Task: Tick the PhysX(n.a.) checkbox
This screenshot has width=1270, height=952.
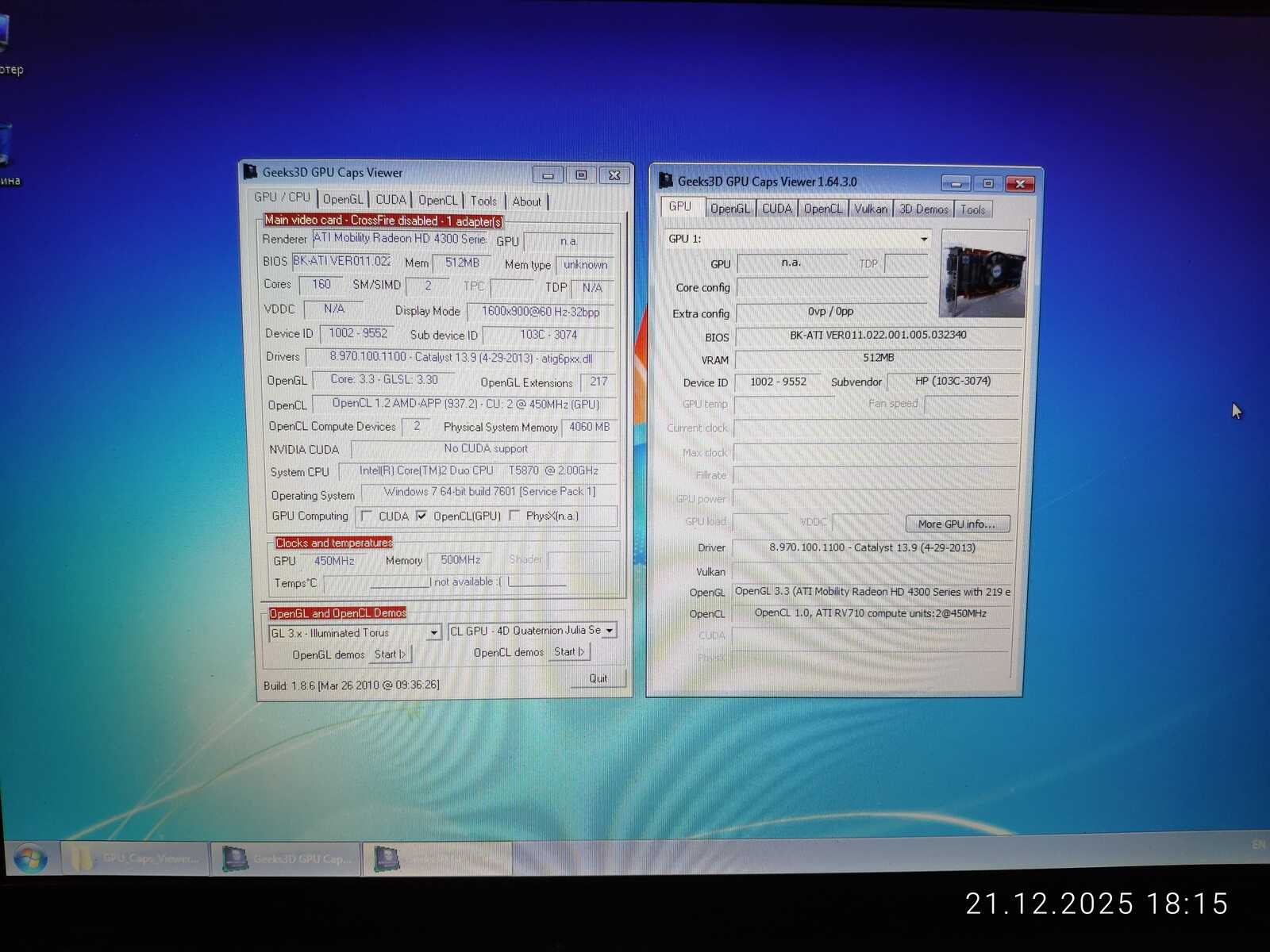Action: [x=514, y=516]
